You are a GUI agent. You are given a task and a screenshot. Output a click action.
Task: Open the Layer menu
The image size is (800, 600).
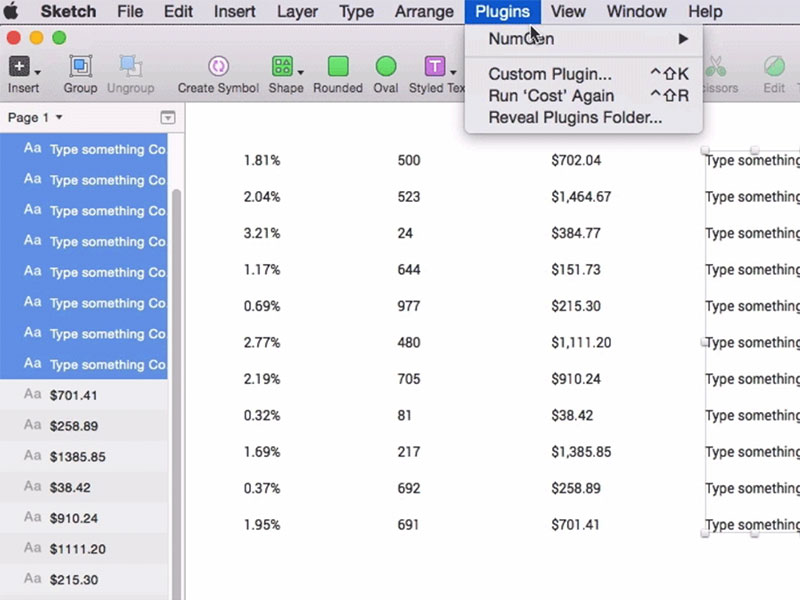click(x=297, y=11)
